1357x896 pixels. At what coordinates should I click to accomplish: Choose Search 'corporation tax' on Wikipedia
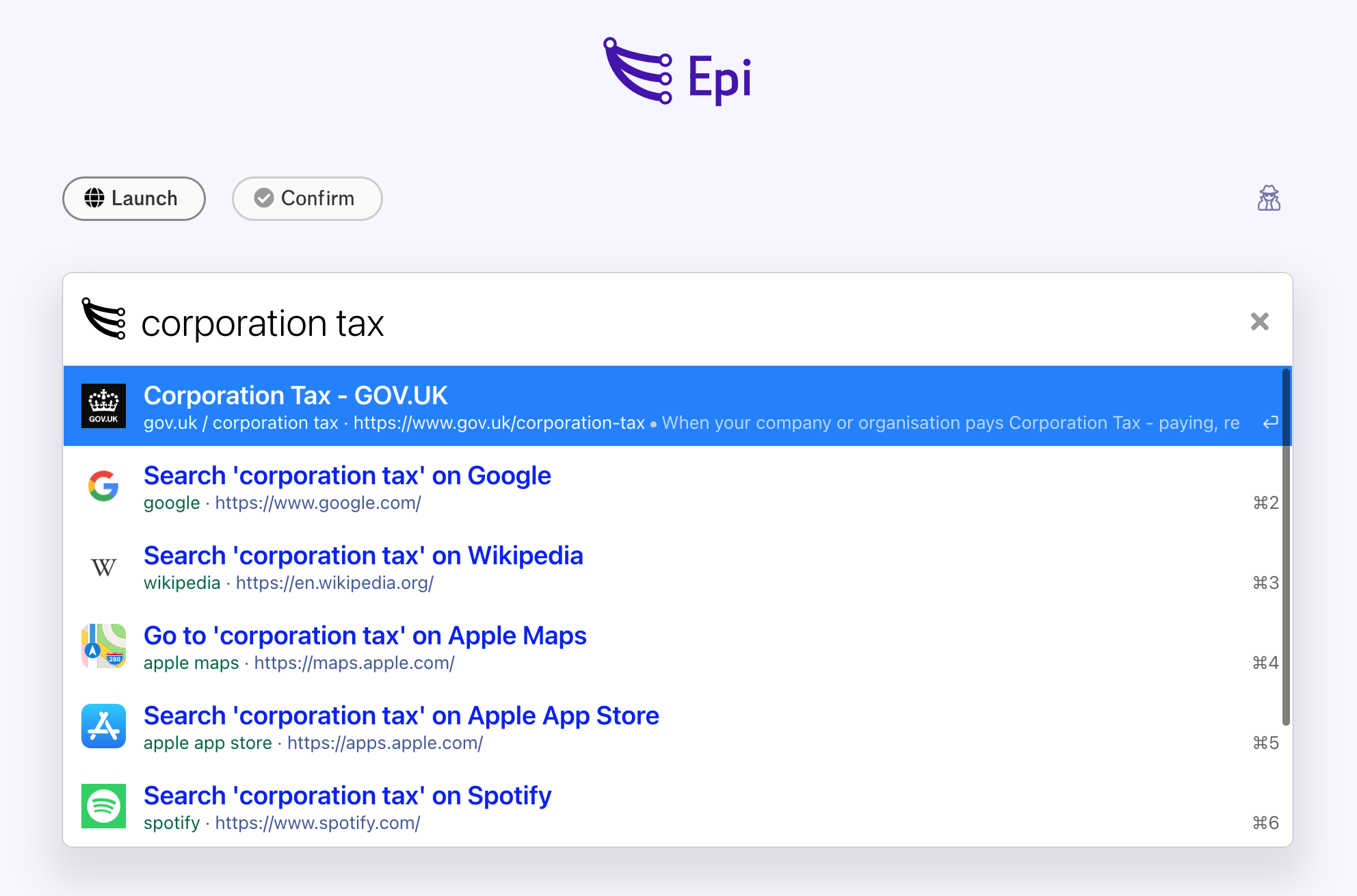click(x=673, y=566)
